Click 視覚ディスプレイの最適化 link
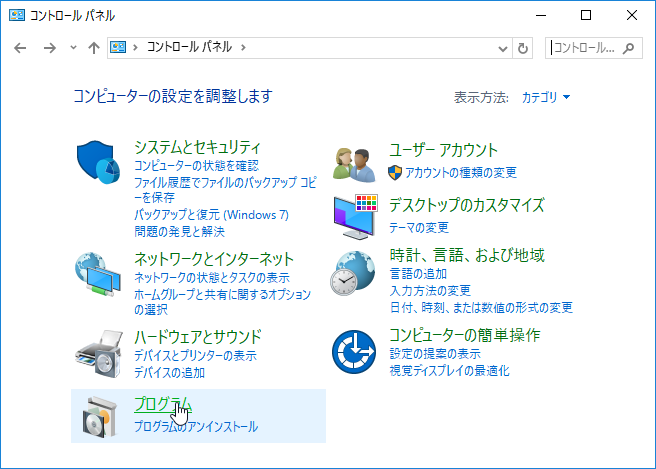The image size is (656, 469). [x=449, y=371]
